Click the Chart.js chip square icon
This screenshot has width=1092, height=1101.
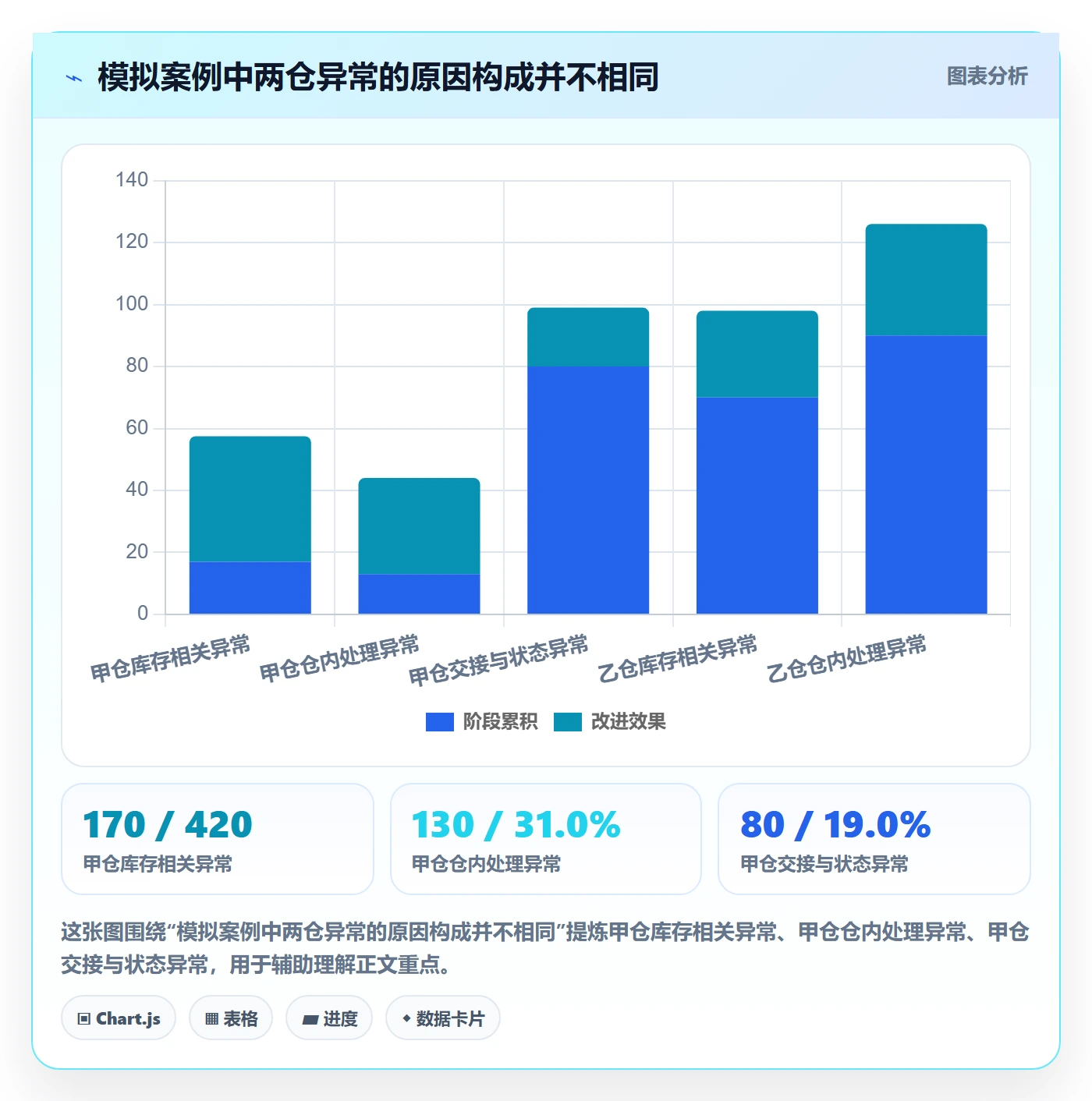84,1018
